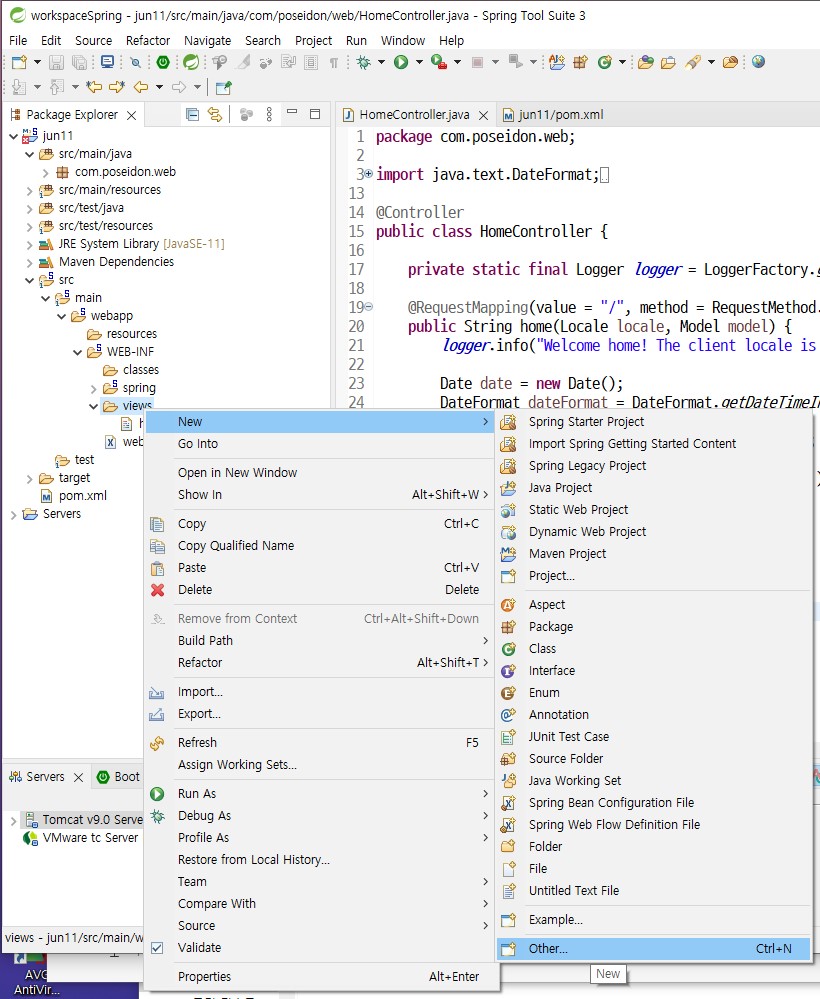
Task: Click the green relaunch power toolbar icon
Action: click(163, 62)
